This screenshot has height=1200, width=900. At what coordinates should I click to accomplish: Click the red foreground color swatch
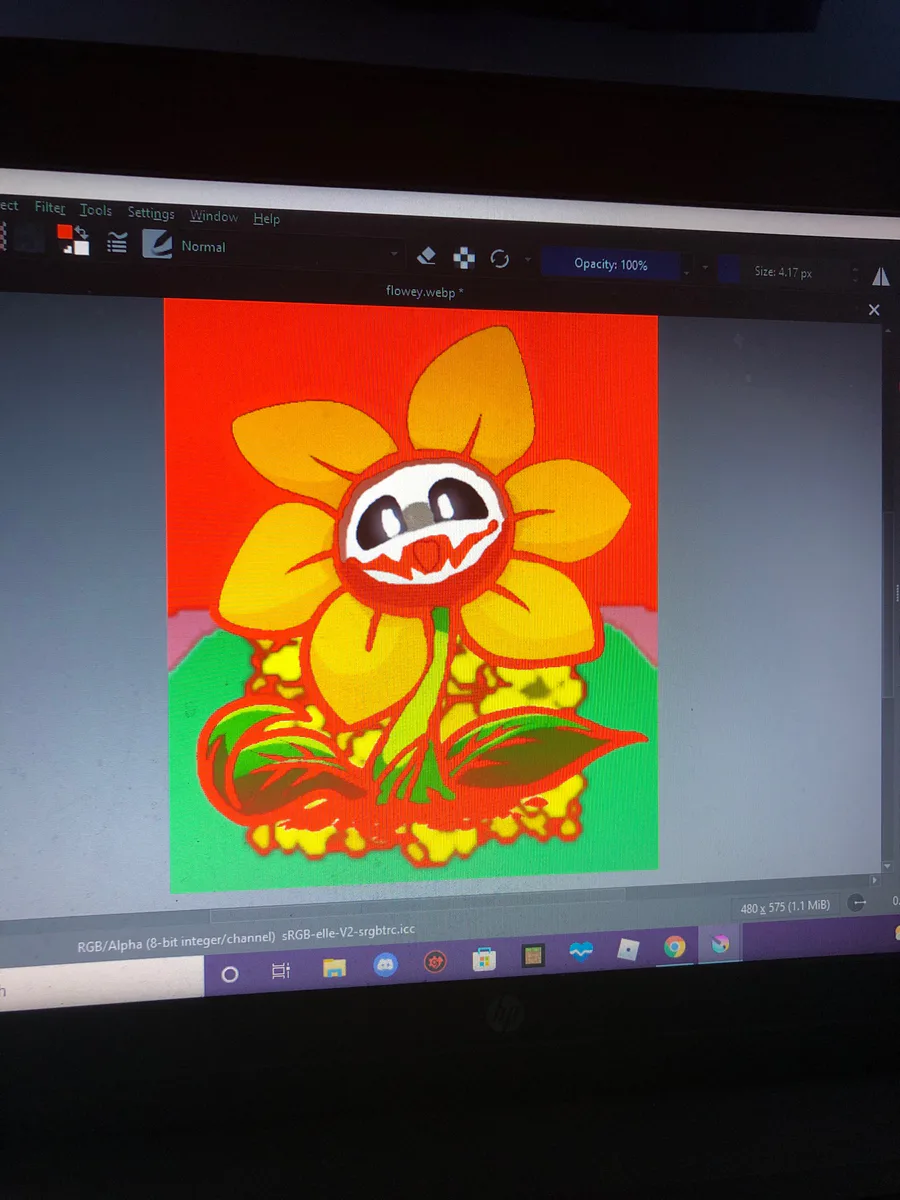point(66,232)
